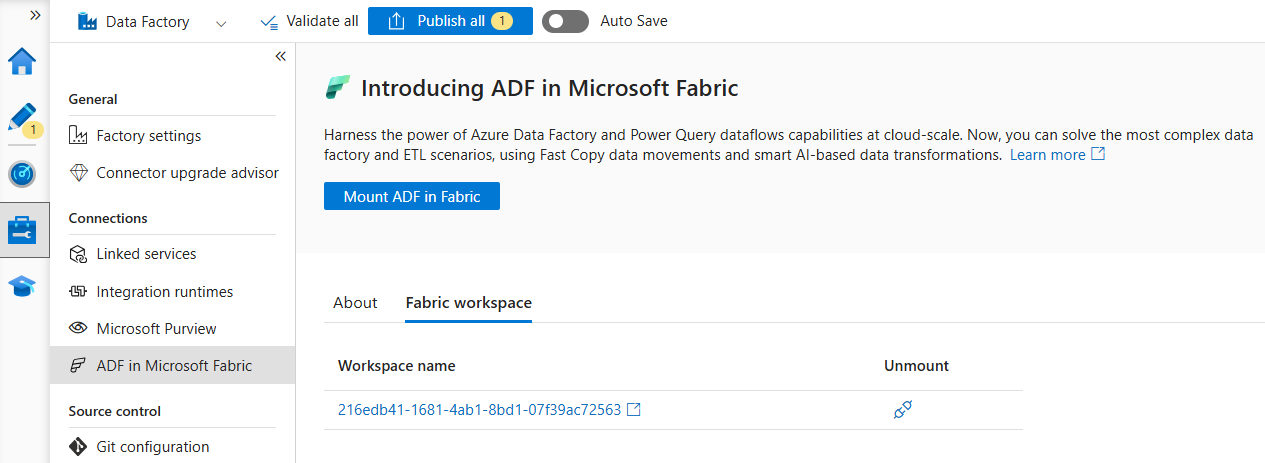Click the Connections section heading
Image resolution: width=1265 pixels, height=463 pixels.
108,218
